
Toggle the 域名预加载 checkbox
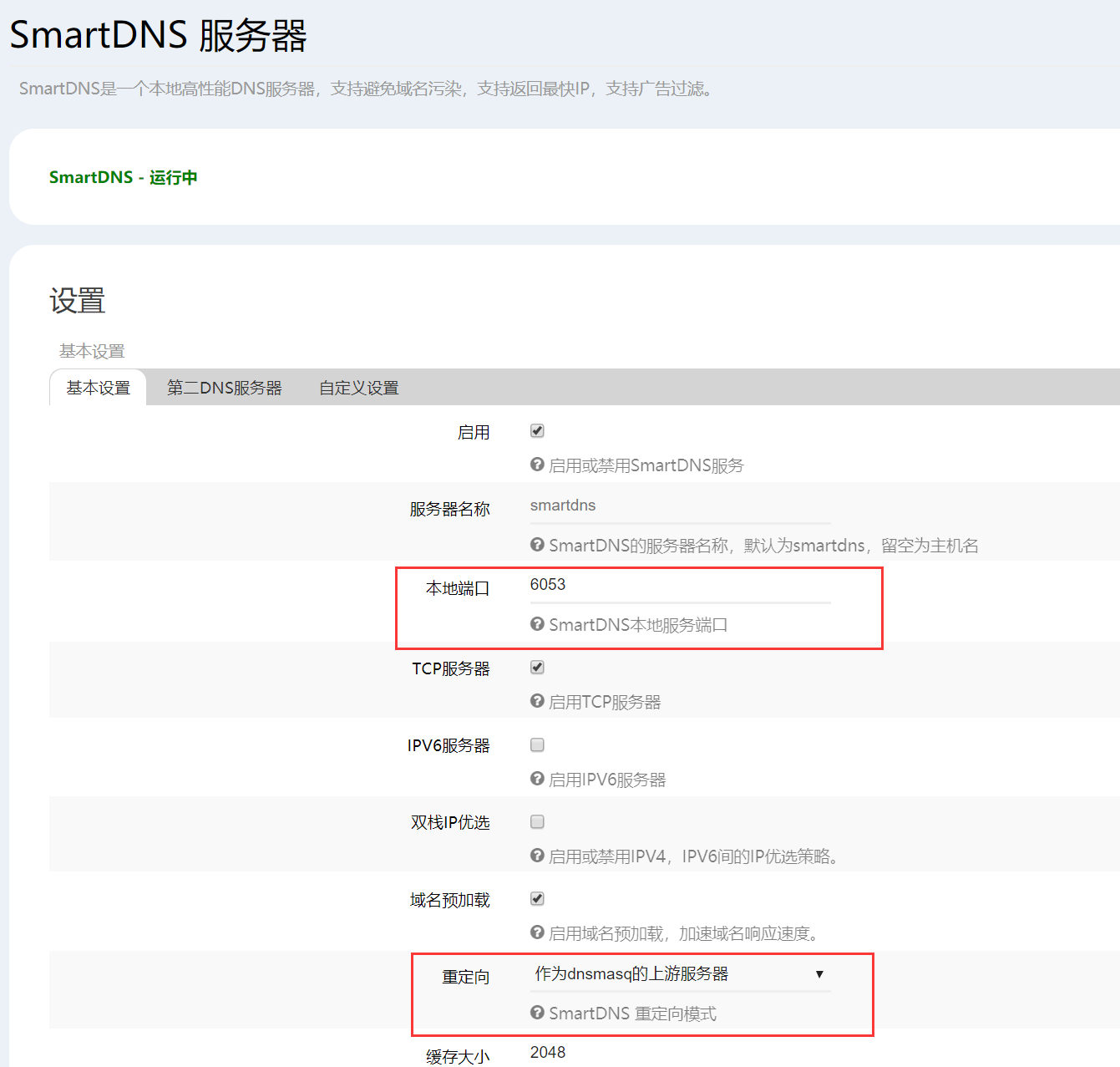click(537, 899)
